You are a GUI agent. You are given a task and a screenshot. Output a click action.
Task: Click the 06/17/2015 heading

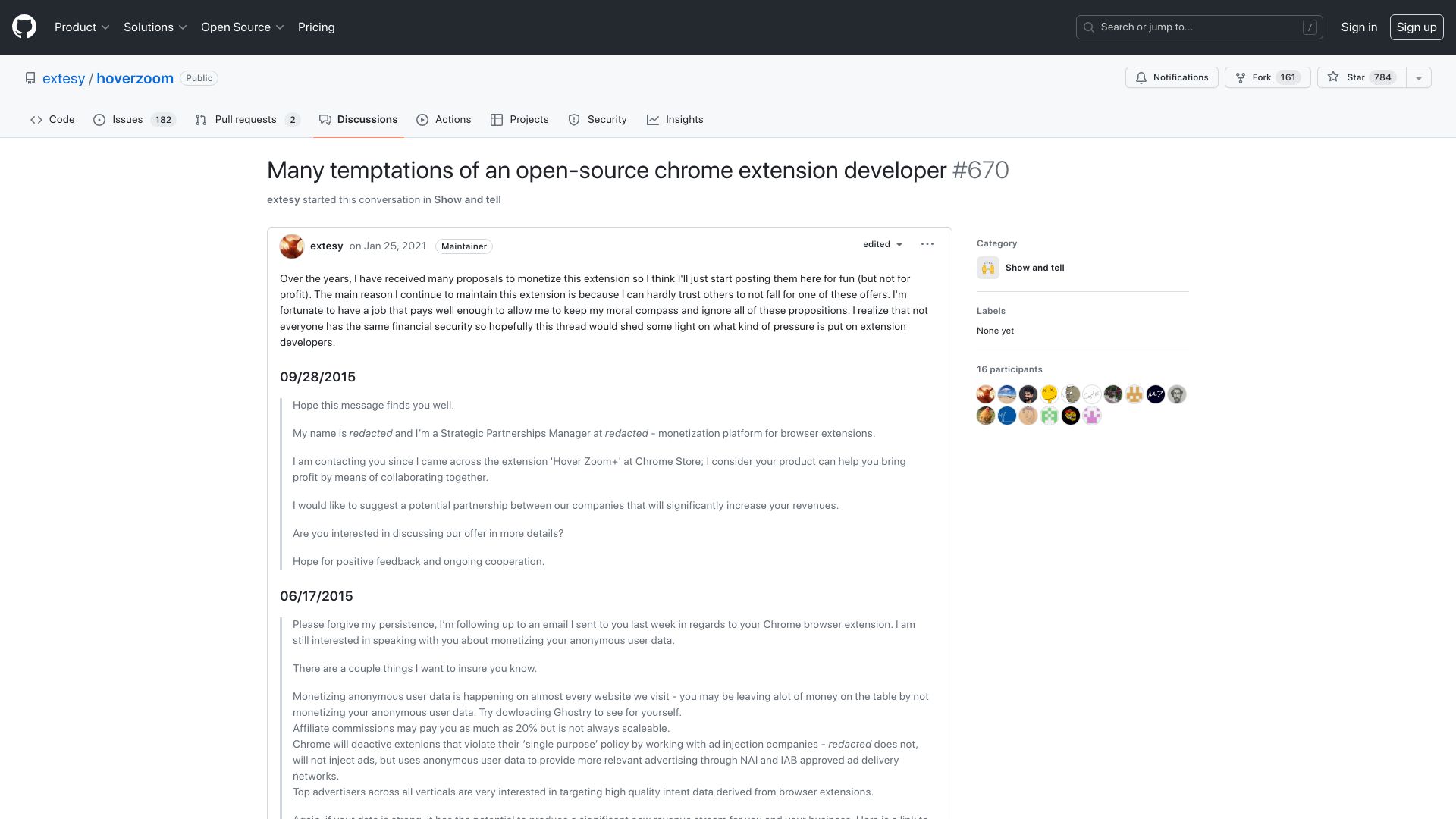point(316,596)
